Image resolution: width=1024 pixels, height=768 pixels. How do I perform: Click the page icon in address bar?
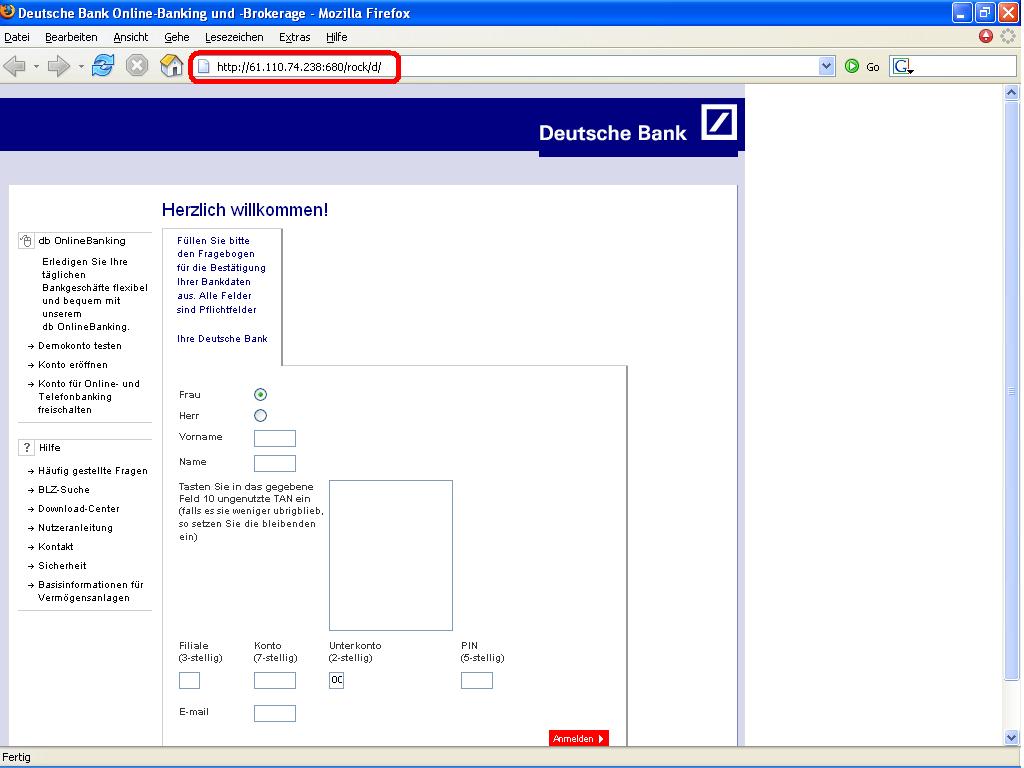pyautogui.click(x=204, y=67)
